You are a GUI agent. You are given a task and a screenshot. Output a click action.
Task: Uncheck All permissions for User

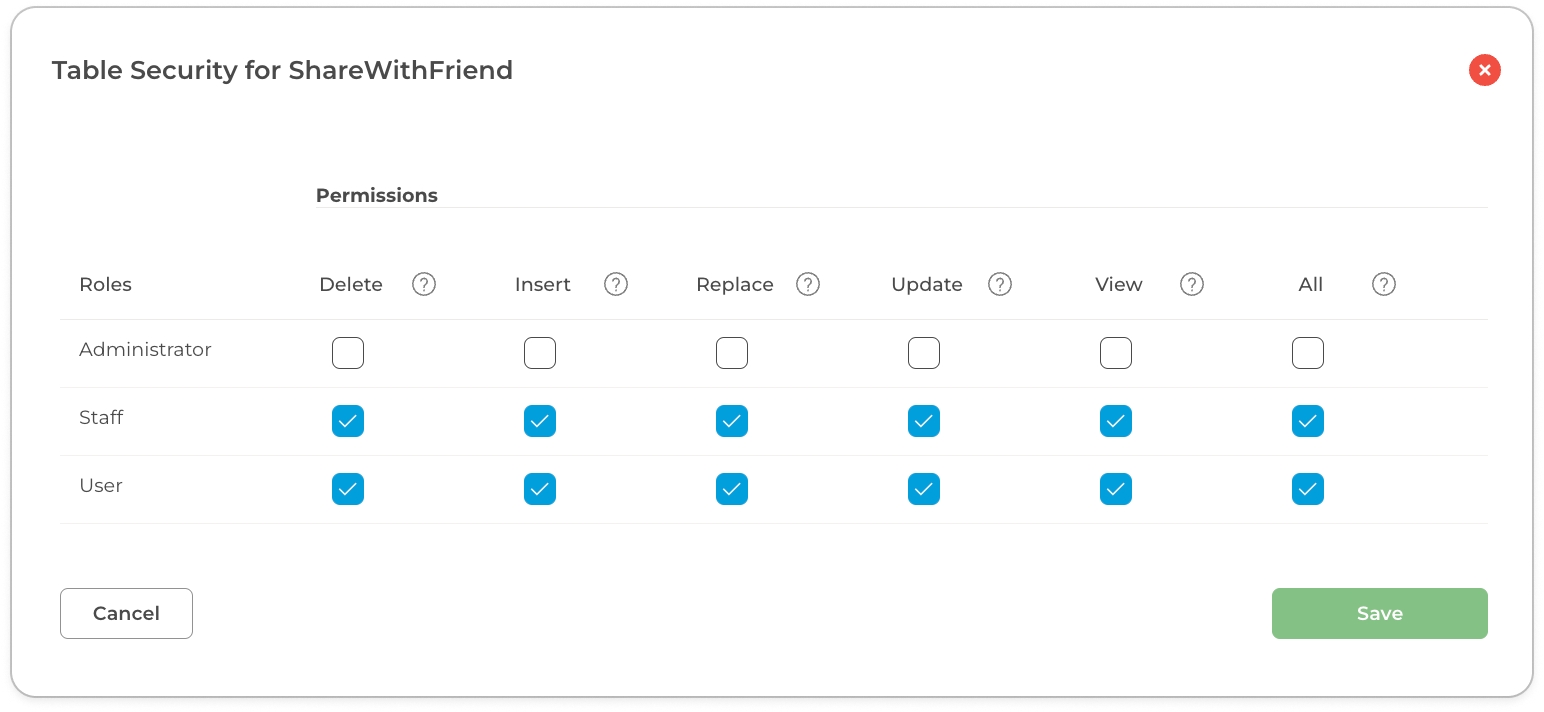[1308, 489]
